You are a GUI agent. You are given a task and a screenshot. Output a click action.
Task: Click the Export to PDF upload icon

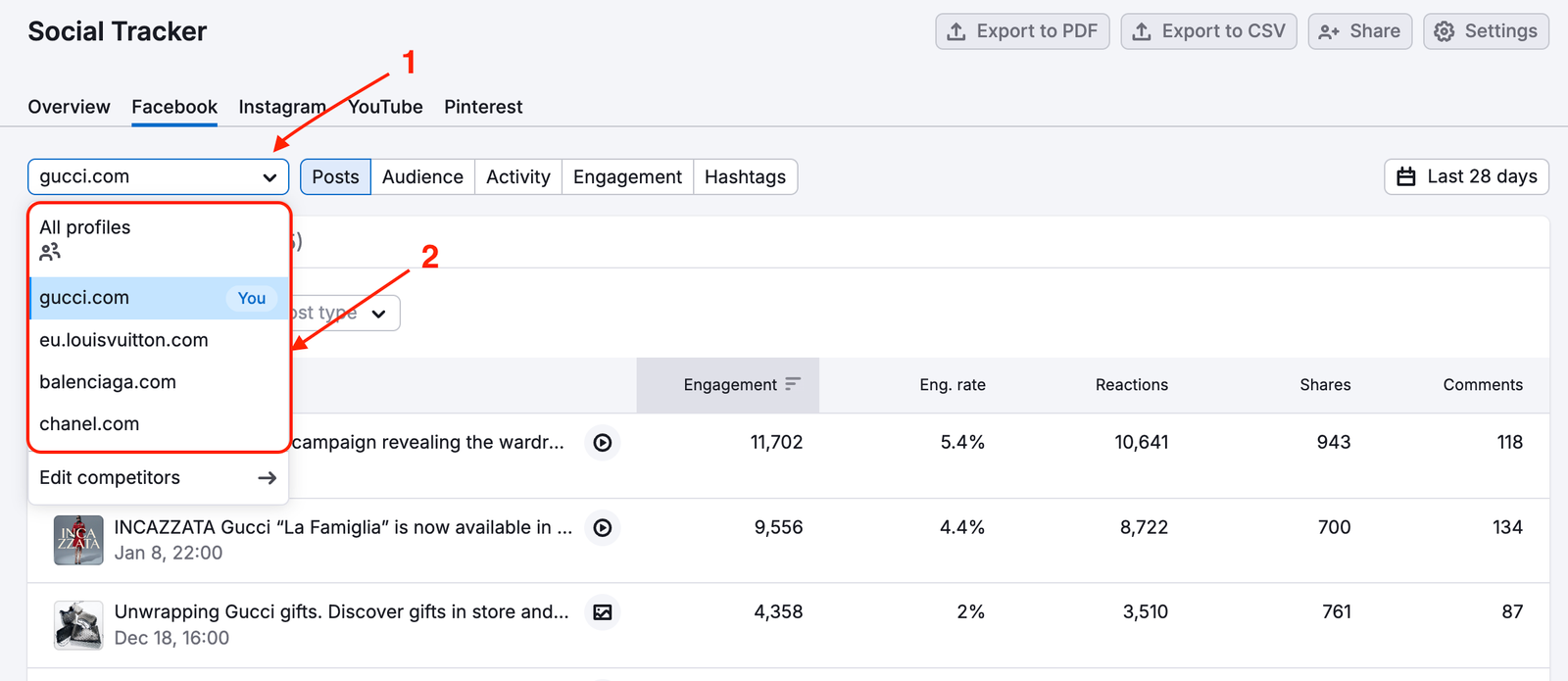click(956, 31)
